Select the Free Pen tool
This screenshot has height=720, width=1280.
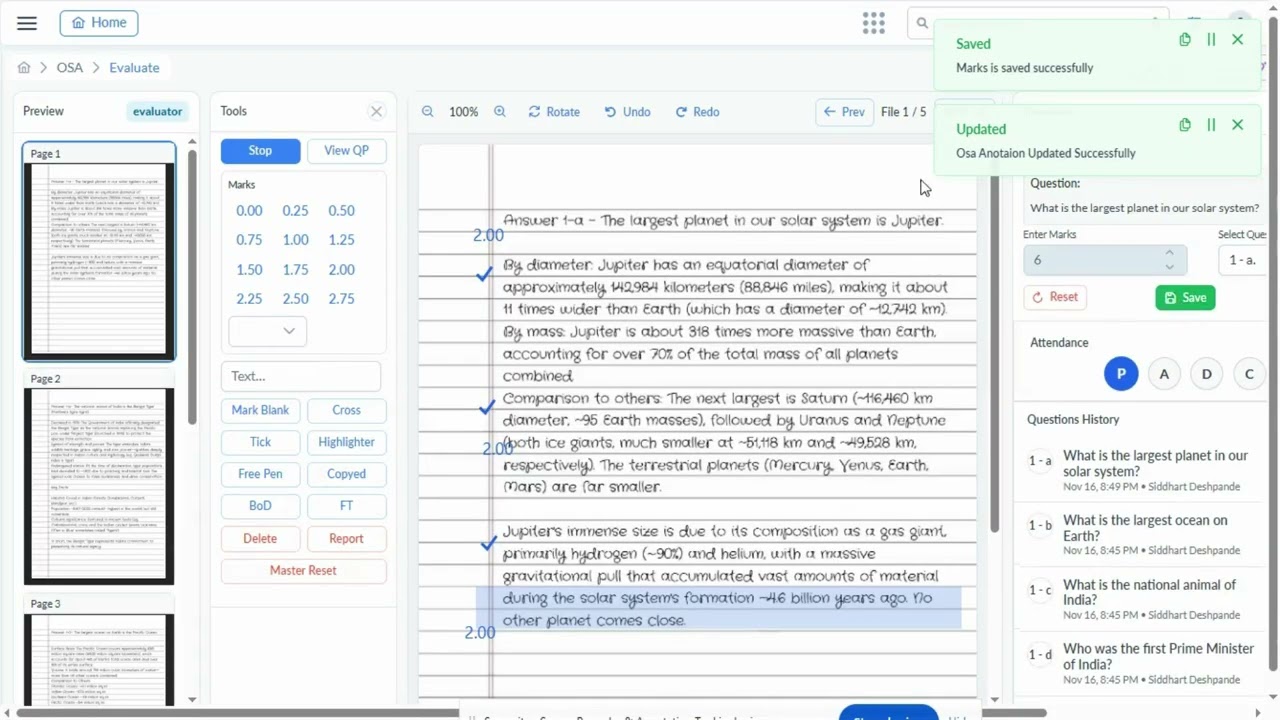pos(260,474)
